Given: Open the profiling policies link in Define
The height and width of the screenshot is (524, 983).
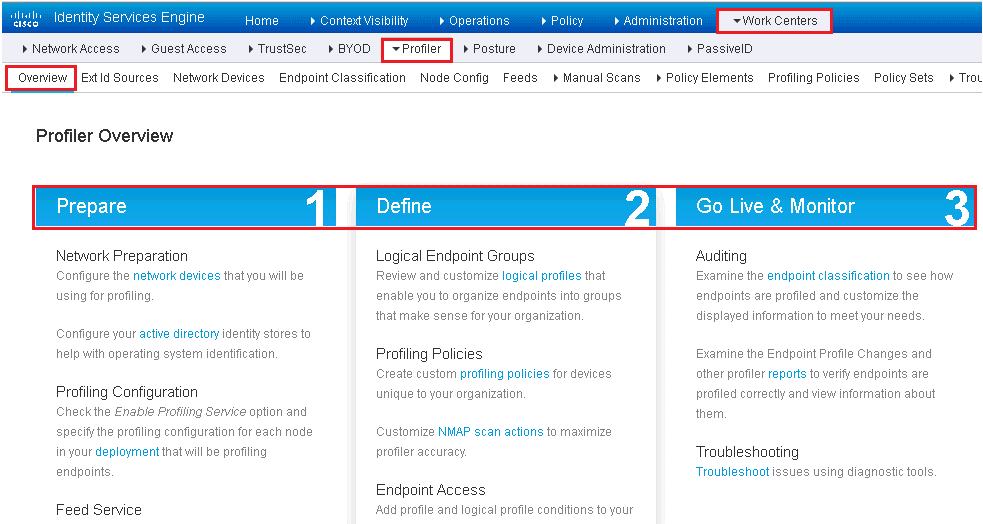Looking at the screenshot, I should tap(505, 374).
